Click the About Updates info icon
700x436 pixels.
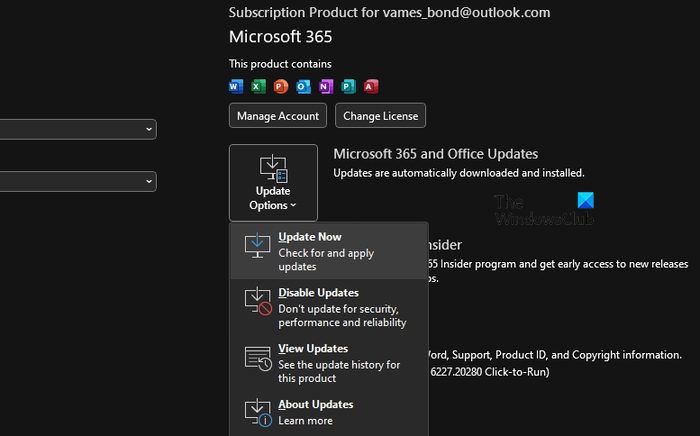click(258, 412)
